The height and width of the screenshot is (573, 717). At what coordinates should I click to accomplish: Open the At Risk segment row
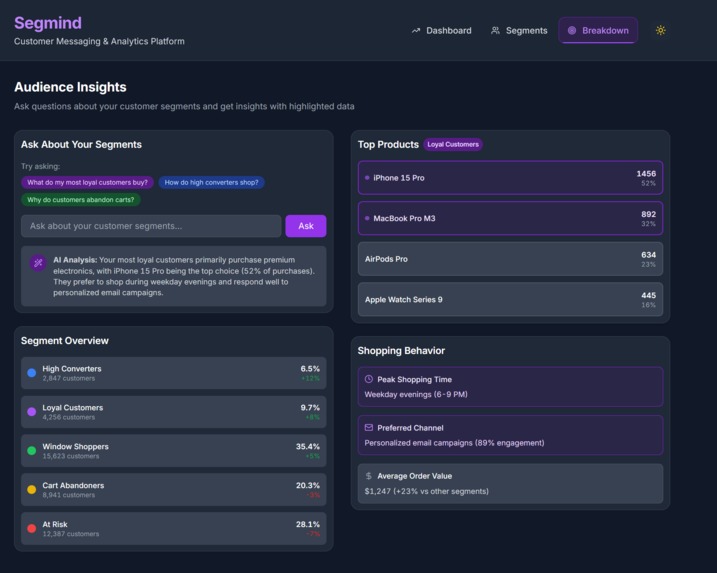(174, 529)
